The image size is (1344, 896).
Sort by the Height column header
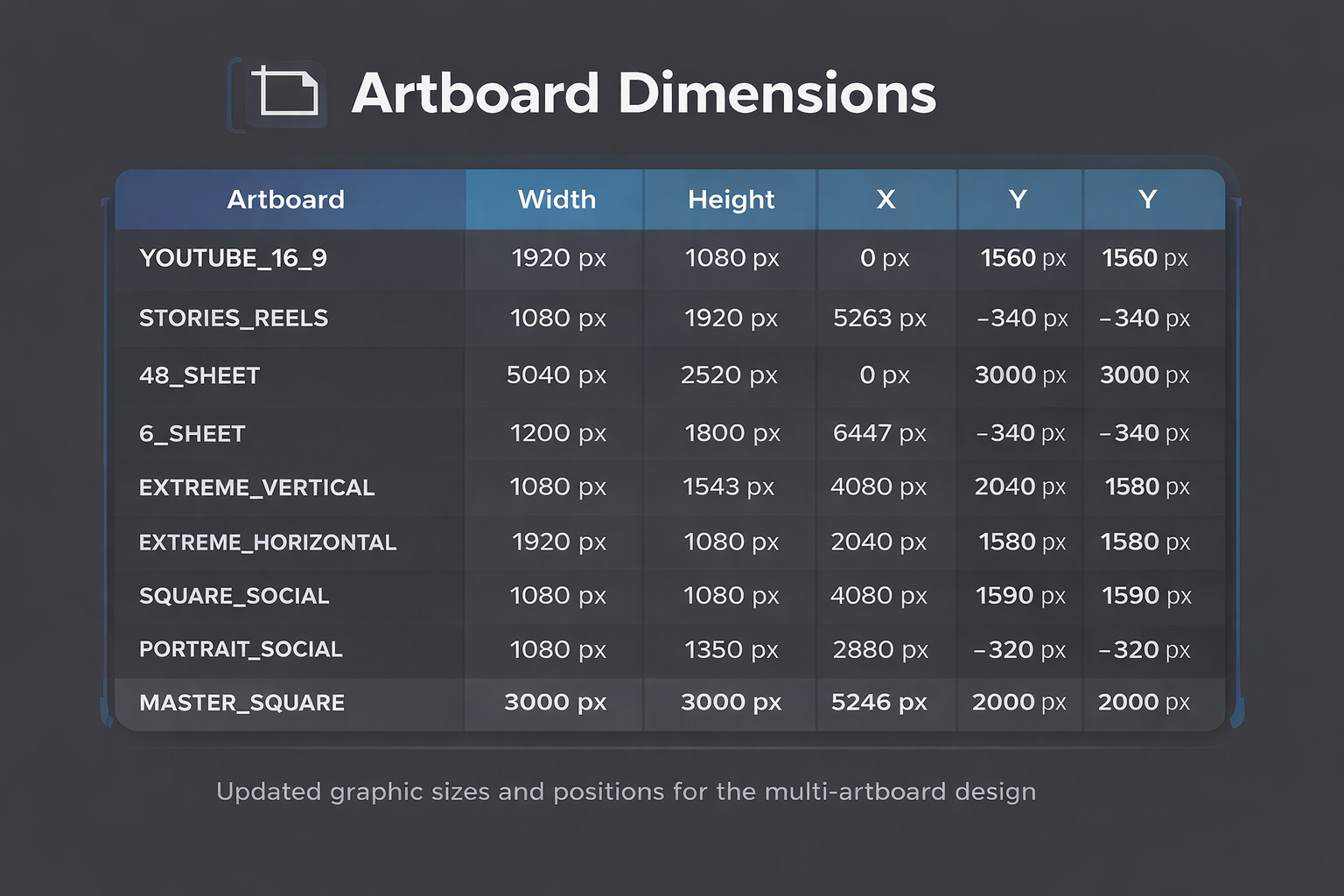731,199
